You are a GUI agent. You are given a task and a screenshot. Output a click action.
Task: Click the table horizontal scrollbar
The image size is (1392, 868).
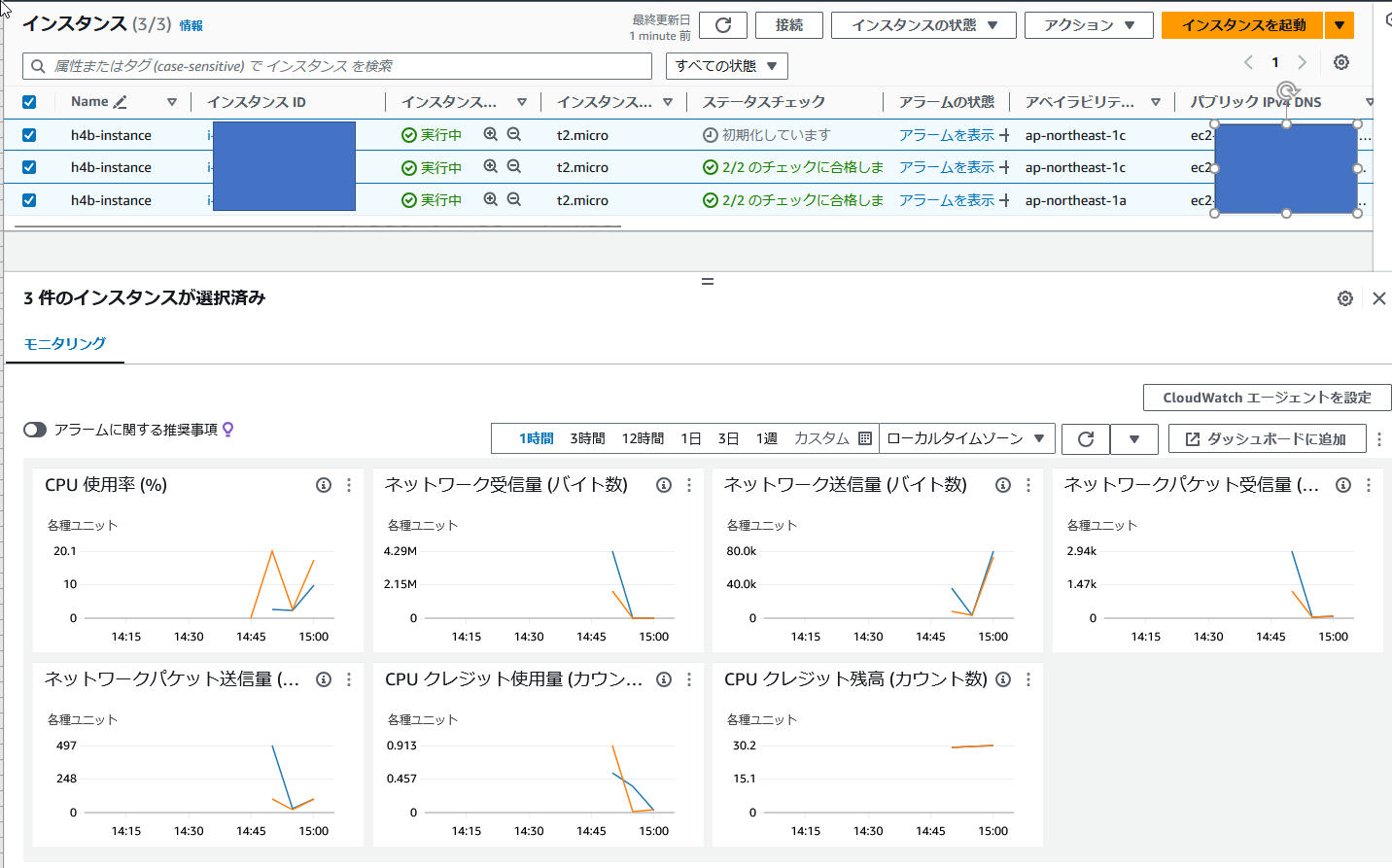coord(318,226)
